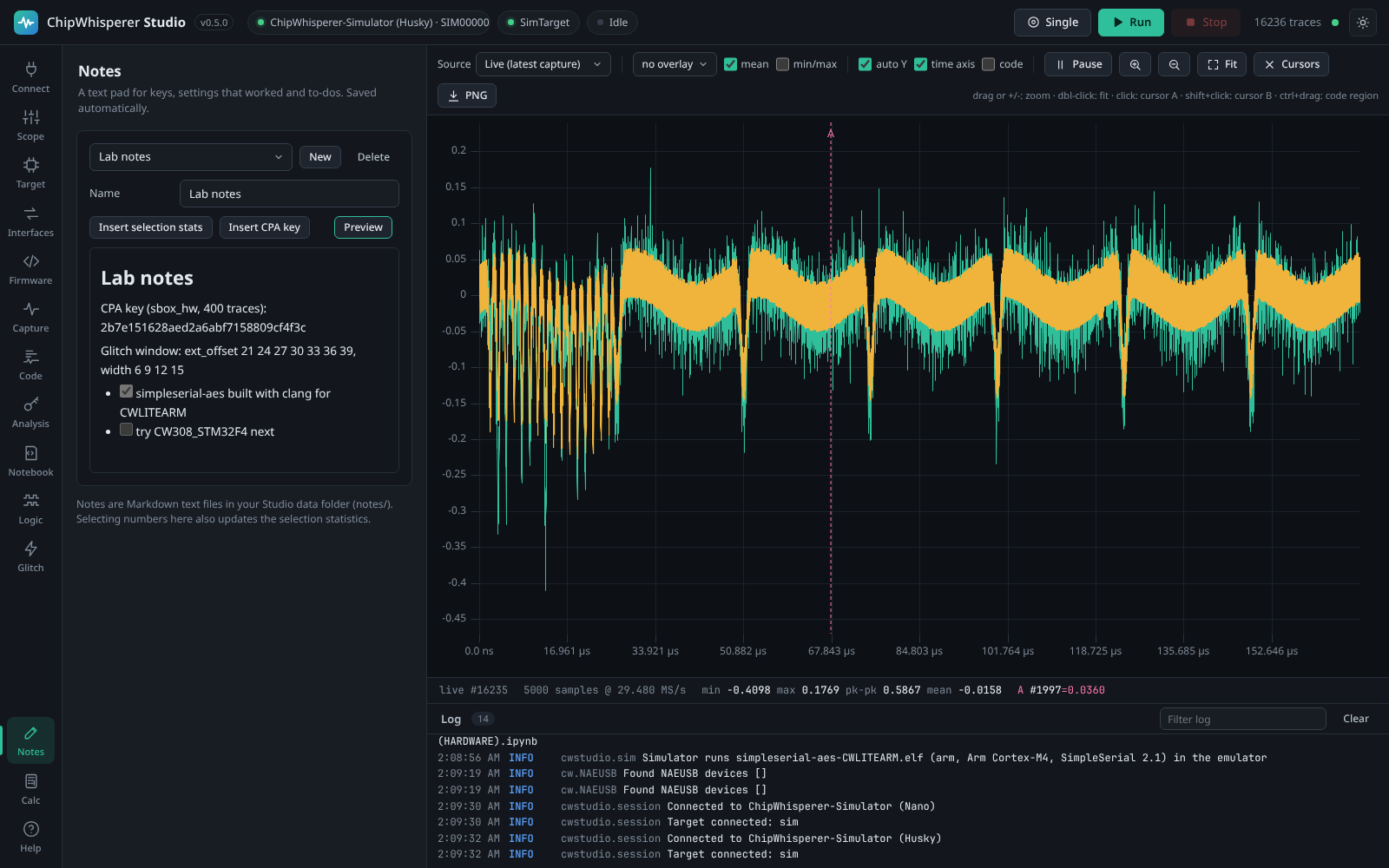Pause the live trace view
Viewport: 1389px width, 868px height.
point(1078,64)
